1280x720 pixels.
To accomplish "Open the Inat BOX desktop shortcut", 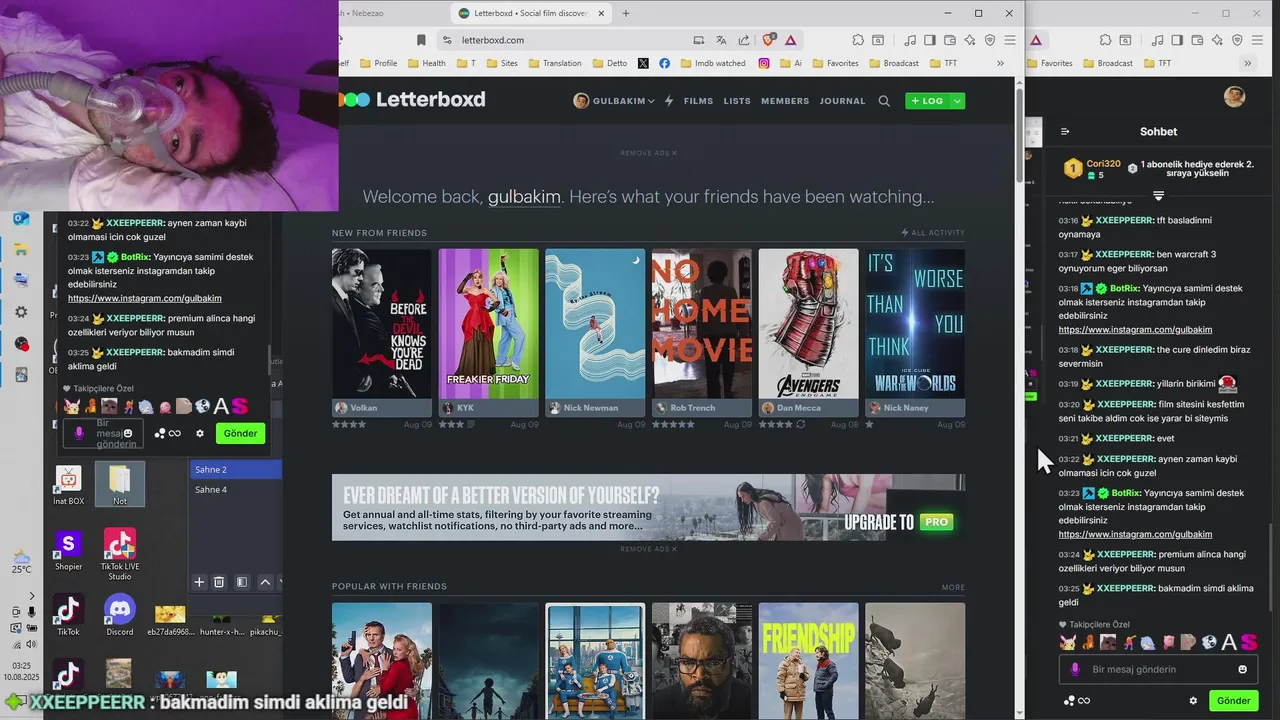I will [x=68, y=485].
